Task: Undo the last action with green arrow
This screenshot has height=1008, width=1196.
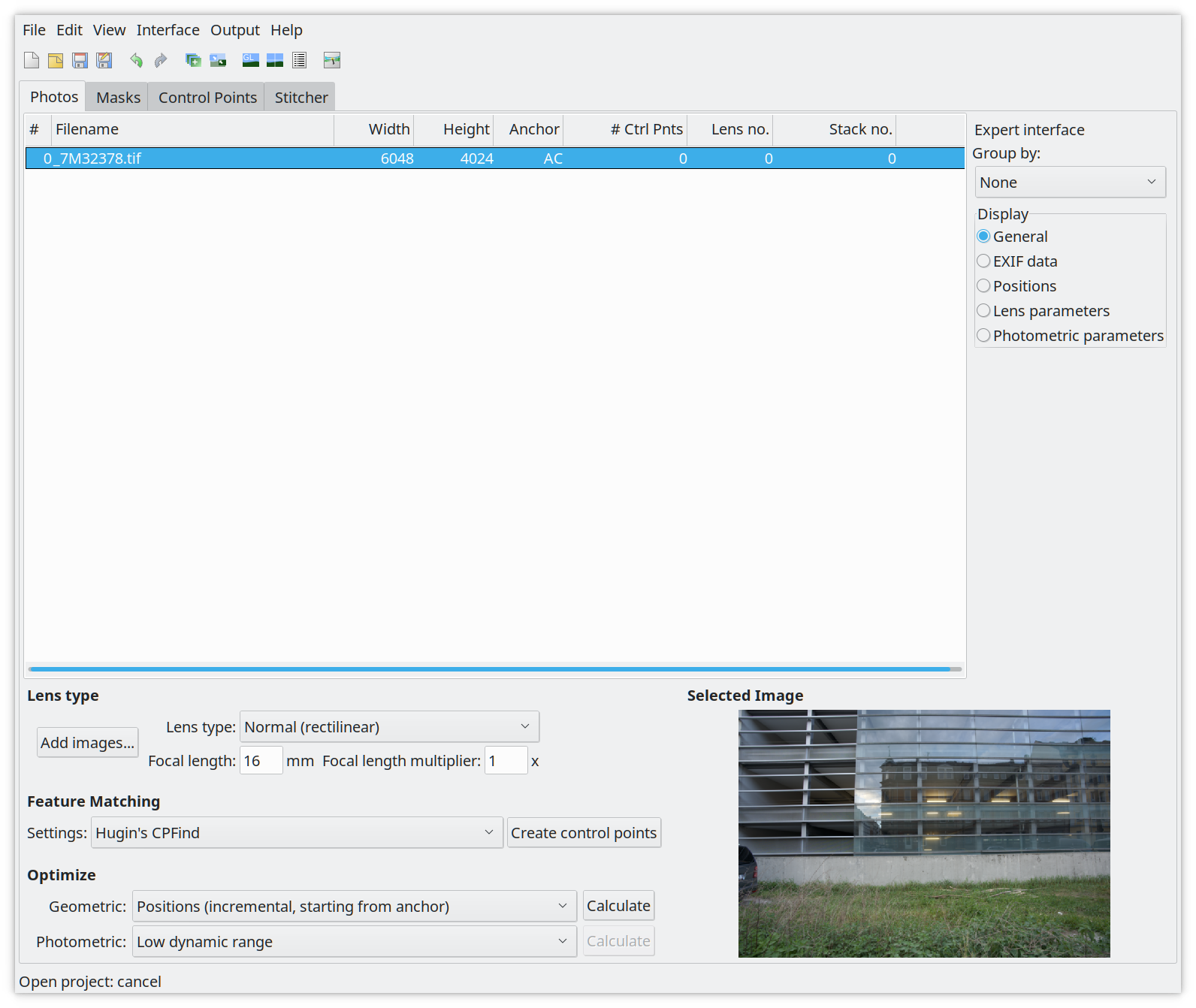Action: [136, 60]
